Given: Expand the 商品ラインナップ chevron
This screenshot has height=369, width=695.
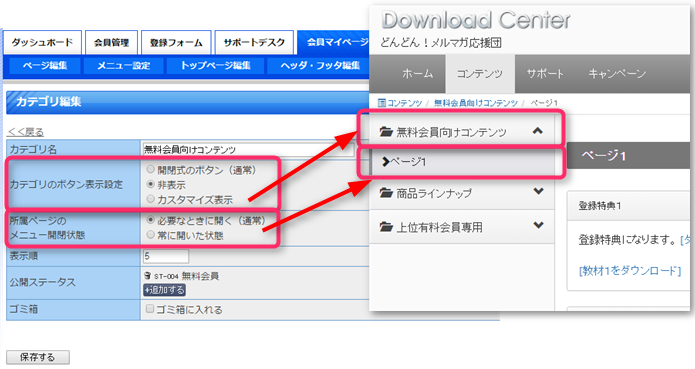Looking at the screenshot, I should coord(538,191).
